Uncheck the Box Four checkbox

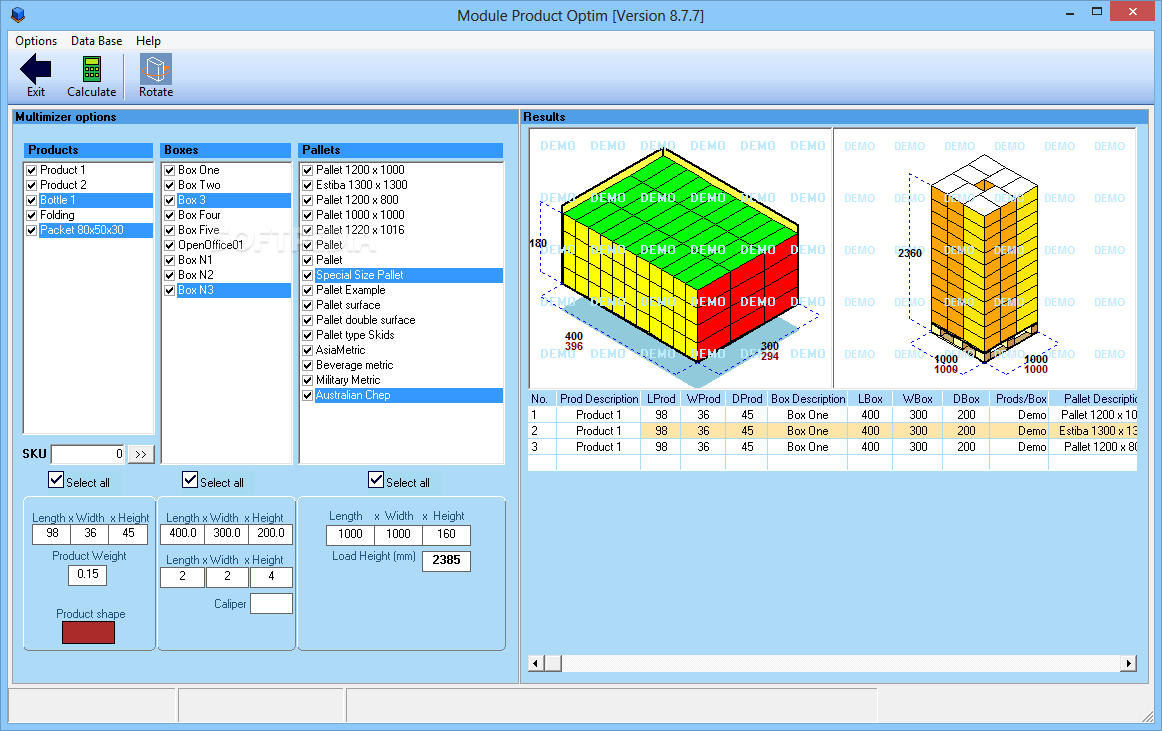[x=169, y=215]
